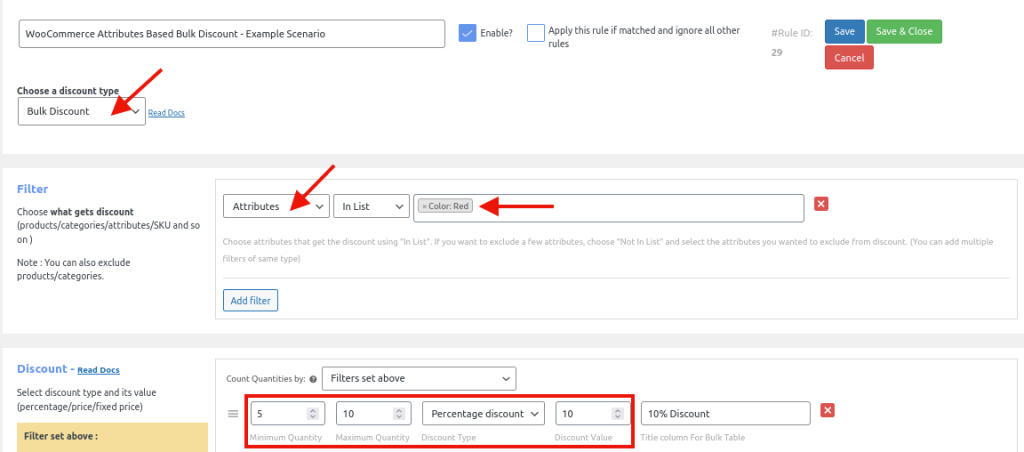This screenshot has width=1024, height=452.
Task: Click the red Cancel button
Action: coord(848,58)
